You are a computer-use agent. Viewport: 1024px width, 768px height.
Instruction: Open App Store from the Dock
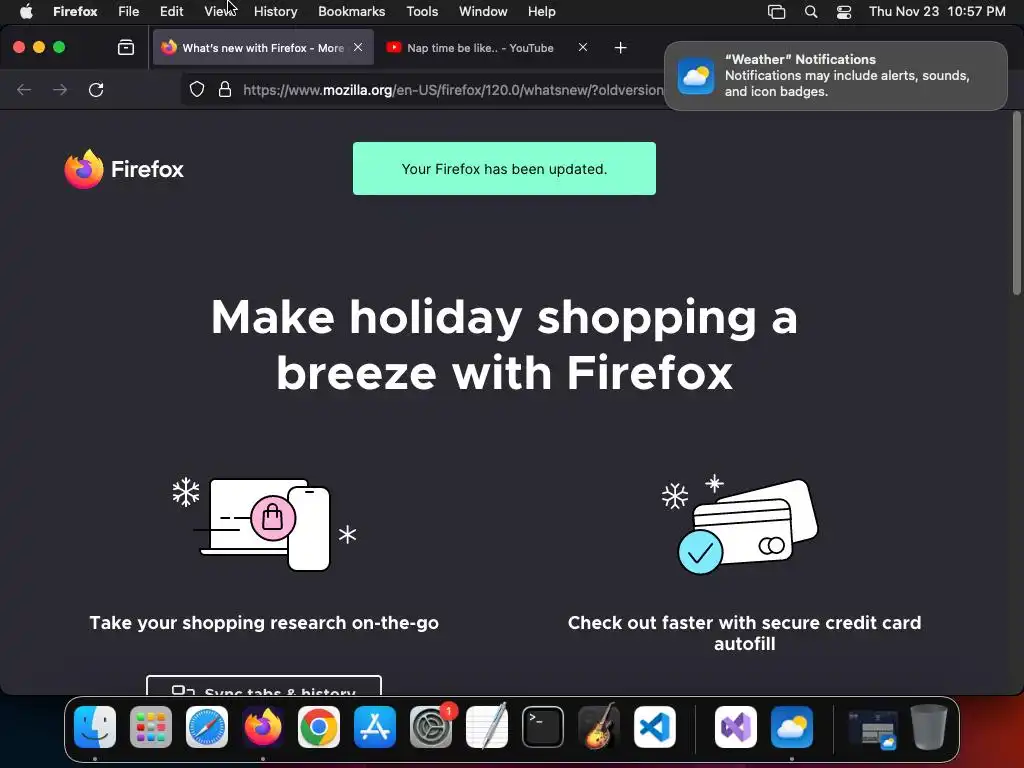click(x=375, y=727)
